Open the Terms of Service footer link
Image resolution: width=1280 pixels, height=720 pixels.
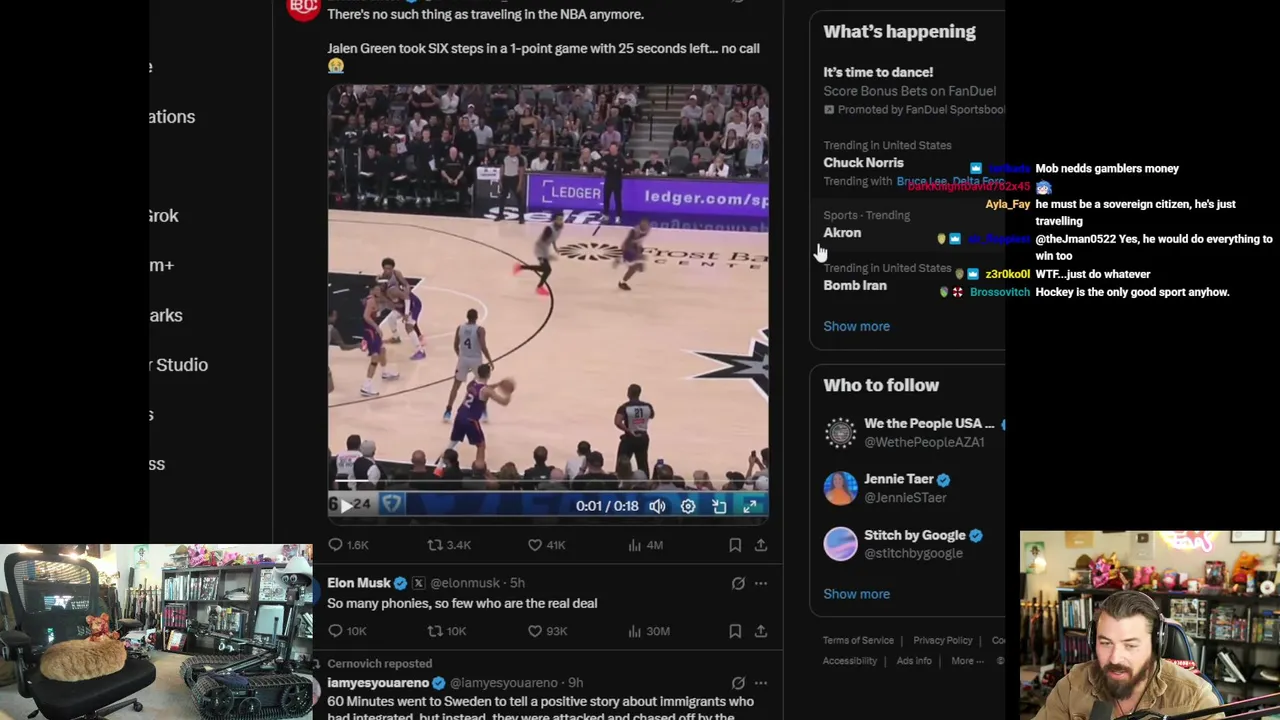coord(858,640)
